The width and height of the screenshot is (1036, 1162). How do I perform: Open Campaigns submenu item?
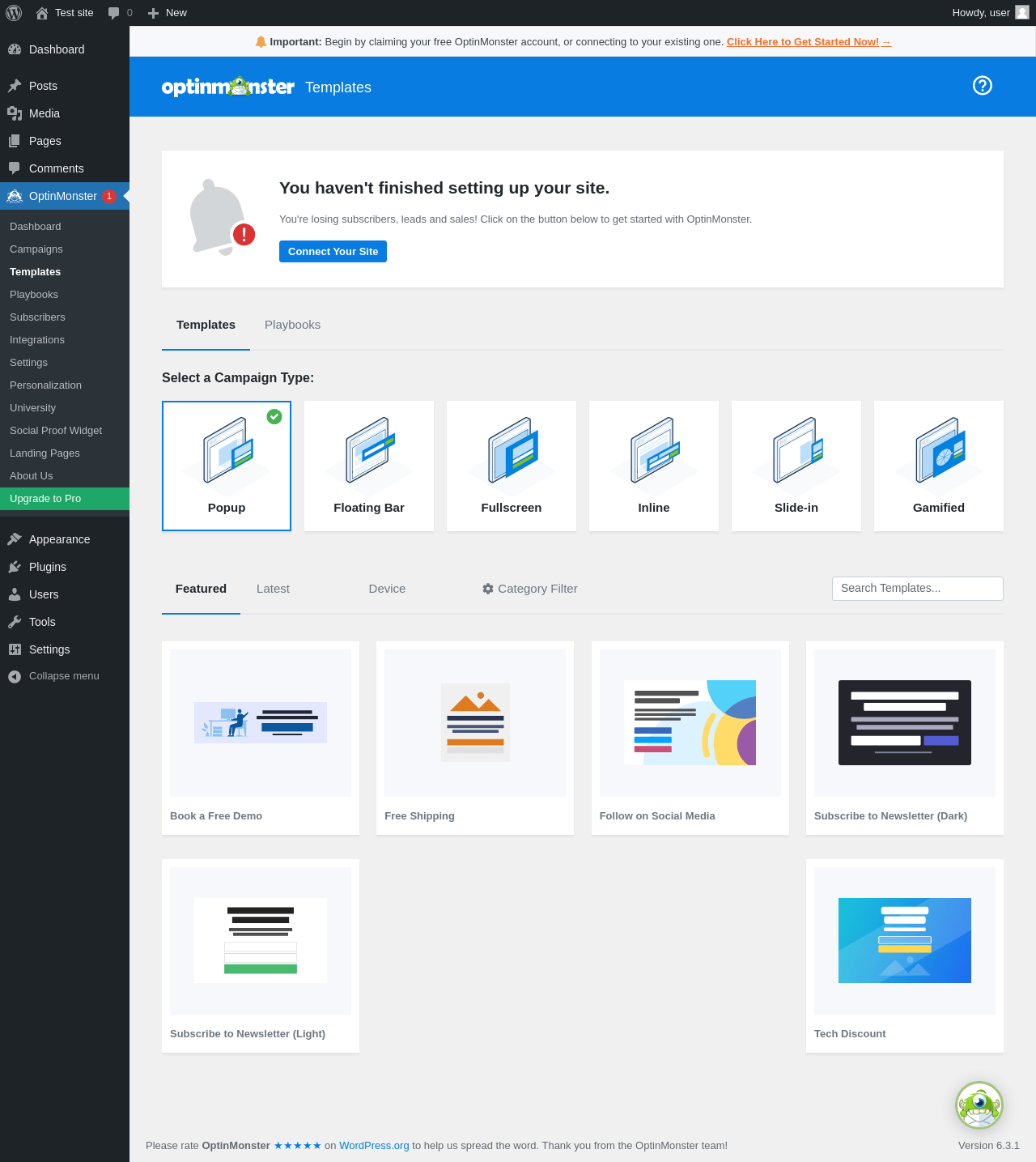(x=36, y=249)
